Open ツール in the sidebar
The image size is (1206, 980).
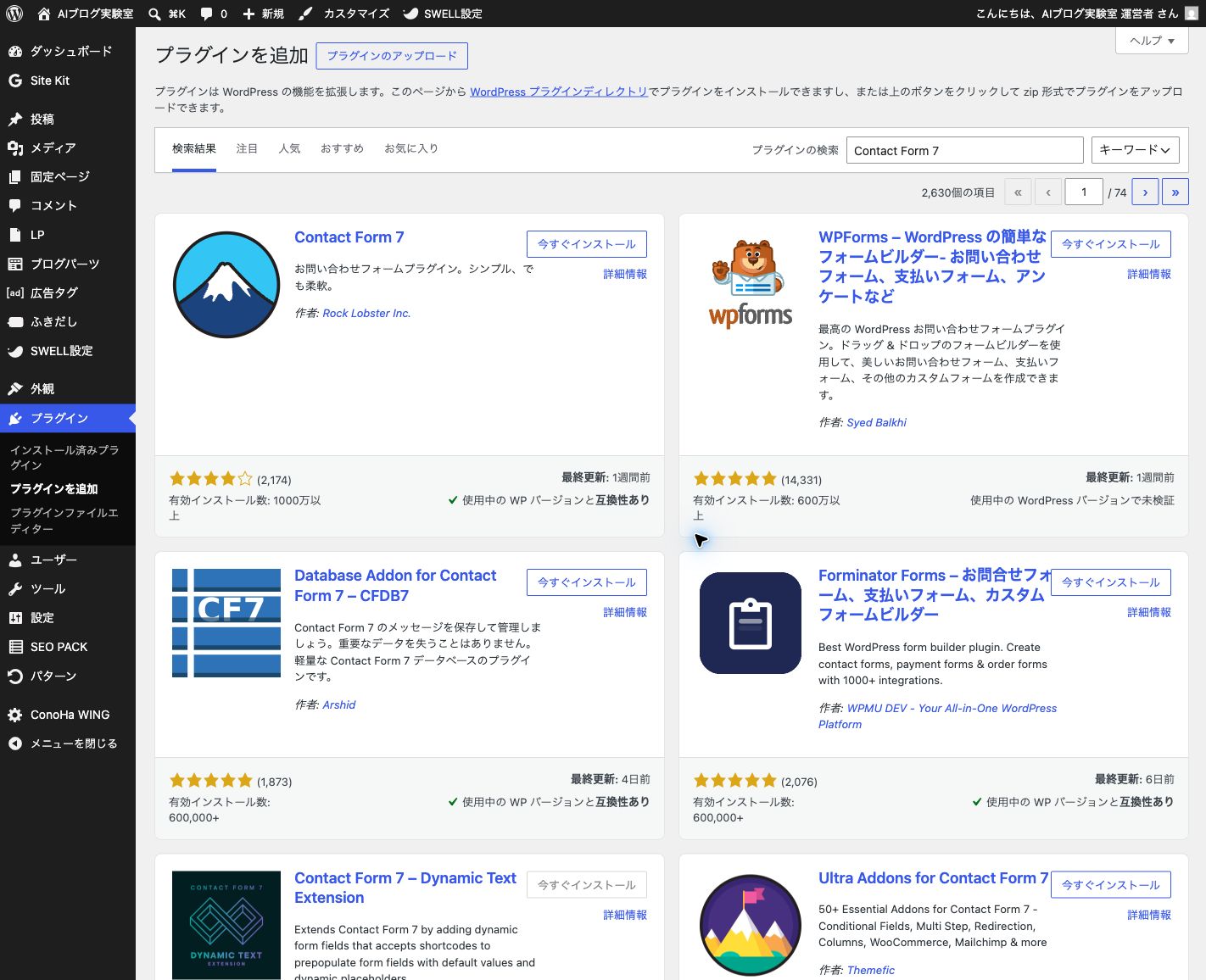click(x=68, y=588)
